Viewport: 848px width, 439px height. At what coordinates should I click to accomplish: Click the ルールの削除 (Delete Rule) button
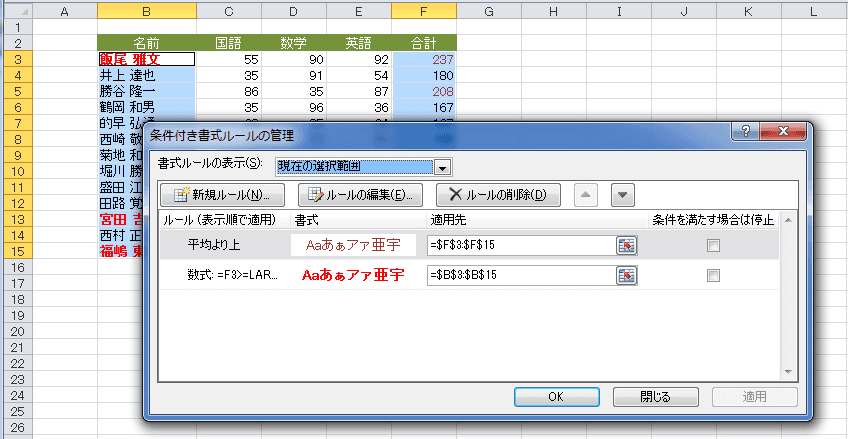(x=498, y=195)
